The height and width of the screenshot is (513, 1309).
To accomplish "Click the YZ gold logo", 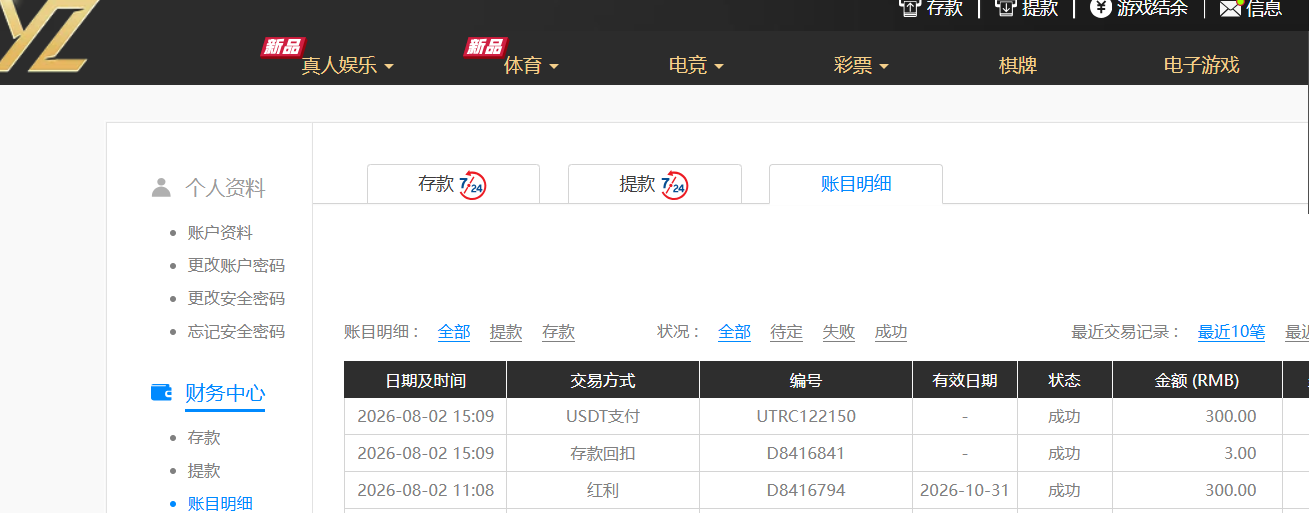I will coord(48,34).
